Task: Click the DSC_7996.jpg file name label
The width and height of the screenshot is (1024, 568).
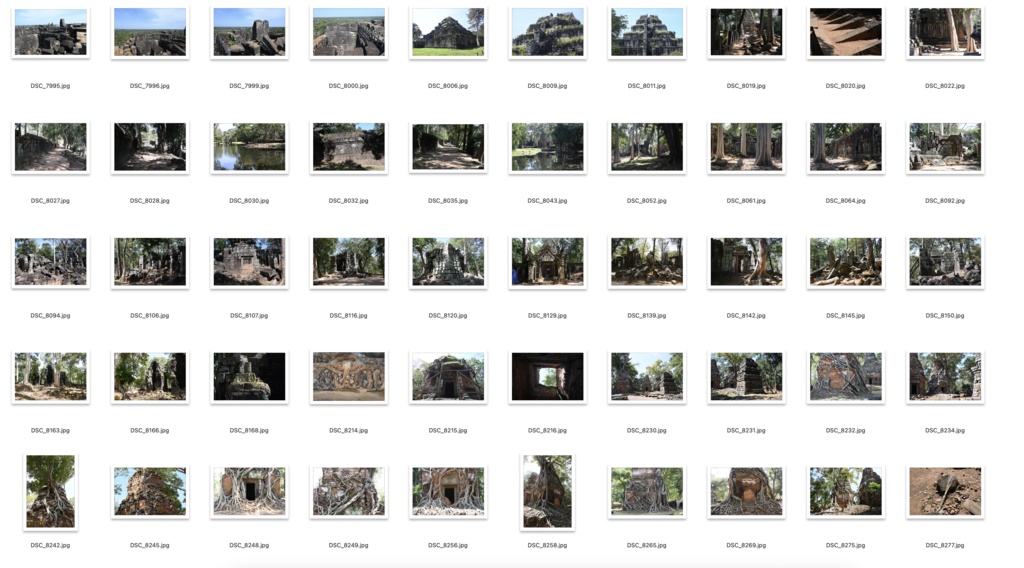Action: [150, 86]
